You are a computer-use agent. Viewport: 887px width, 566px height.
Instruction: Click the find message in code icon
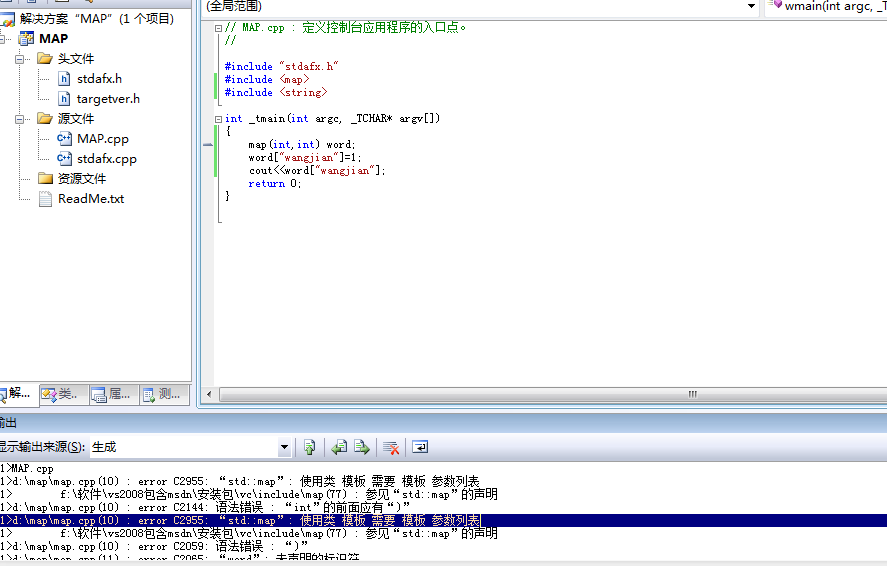[x=310, y=447]
